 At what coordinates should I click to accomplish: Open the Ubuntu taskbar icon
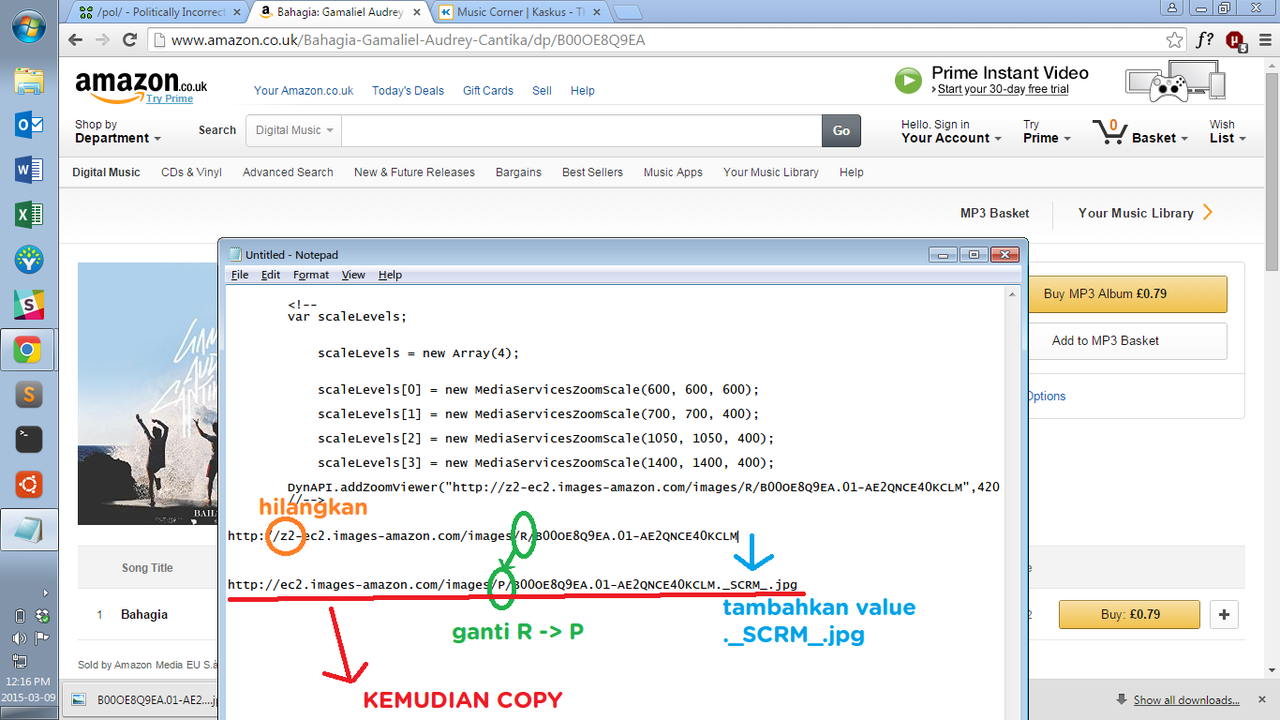click(28, 484)
